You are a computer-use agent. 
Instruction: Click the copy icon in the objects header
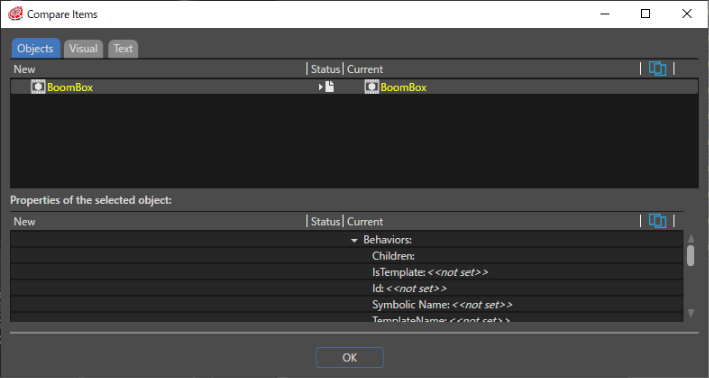pyautogui.click(x=657, y=69)
